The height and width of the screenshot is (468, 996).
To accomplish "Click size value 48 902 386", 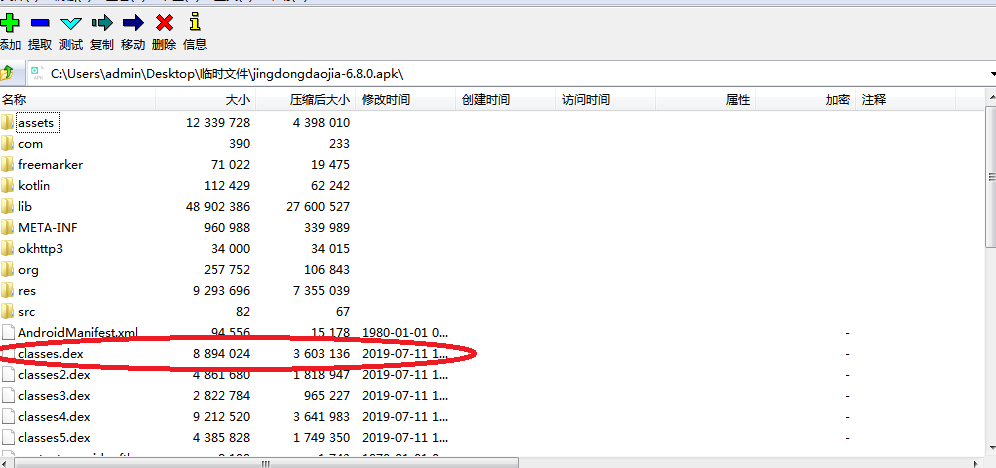I will 218,206.
